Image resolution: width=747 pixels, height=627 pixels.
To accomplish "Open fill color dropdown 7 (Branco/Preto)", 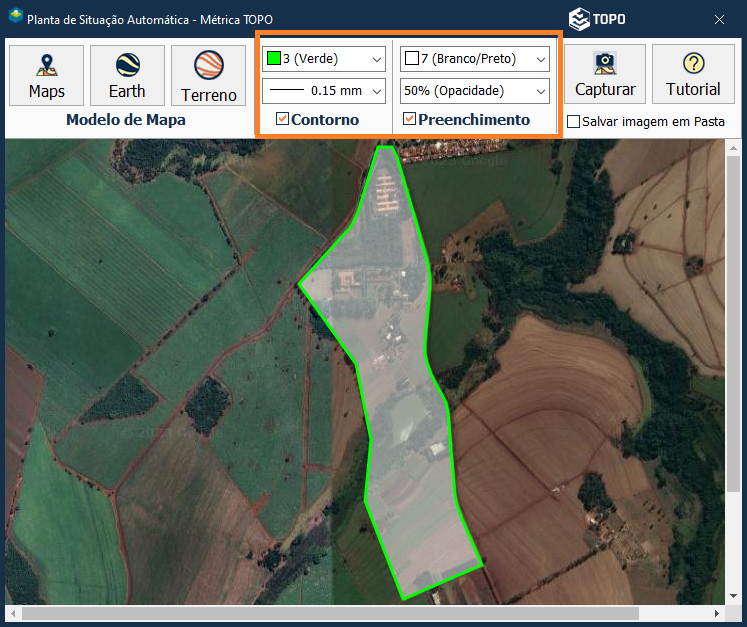I will [x=475, y=59].
